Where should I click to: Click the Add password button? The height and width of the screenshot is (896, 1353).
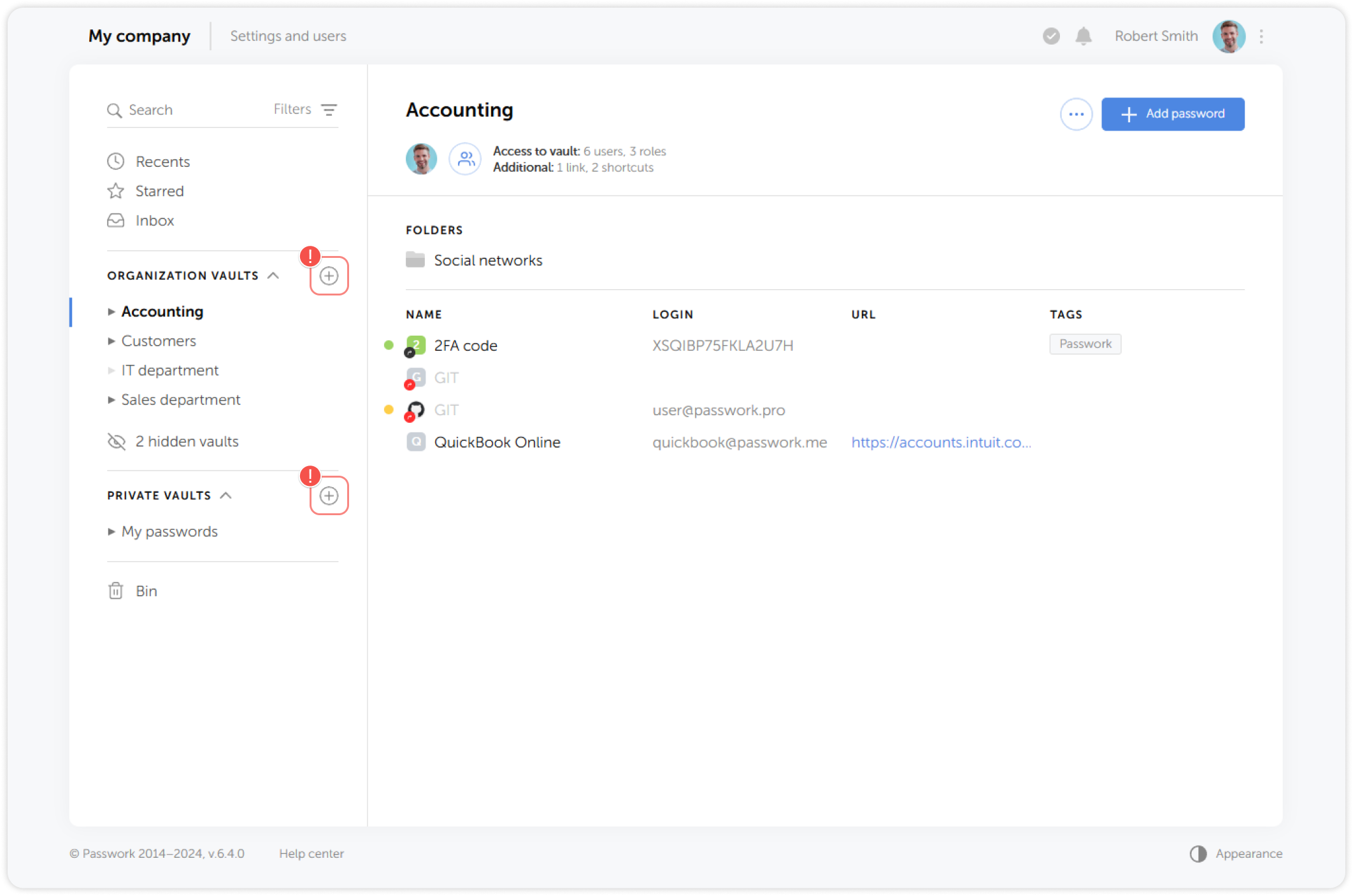click(1173, 114)
